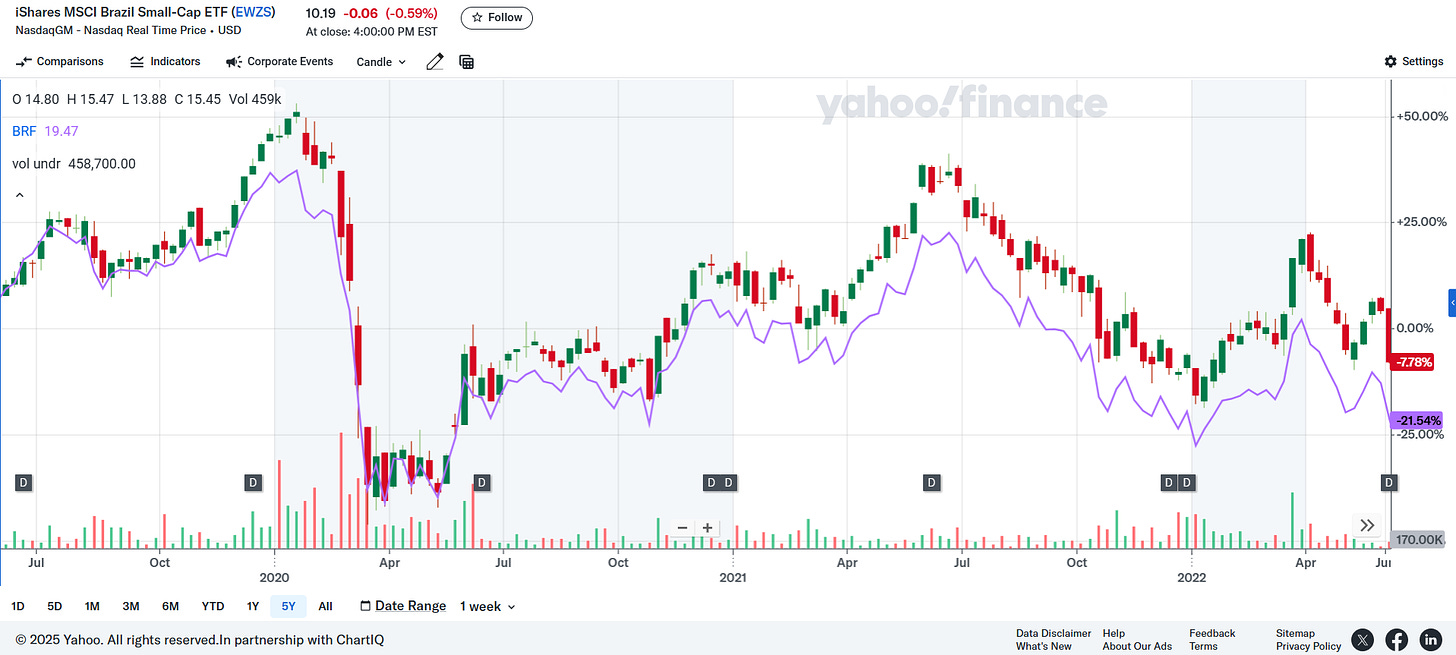The height and width of the screenshot is (655, 1456).
Task: Select the YTD time range
Action: (x=213, y=606)
